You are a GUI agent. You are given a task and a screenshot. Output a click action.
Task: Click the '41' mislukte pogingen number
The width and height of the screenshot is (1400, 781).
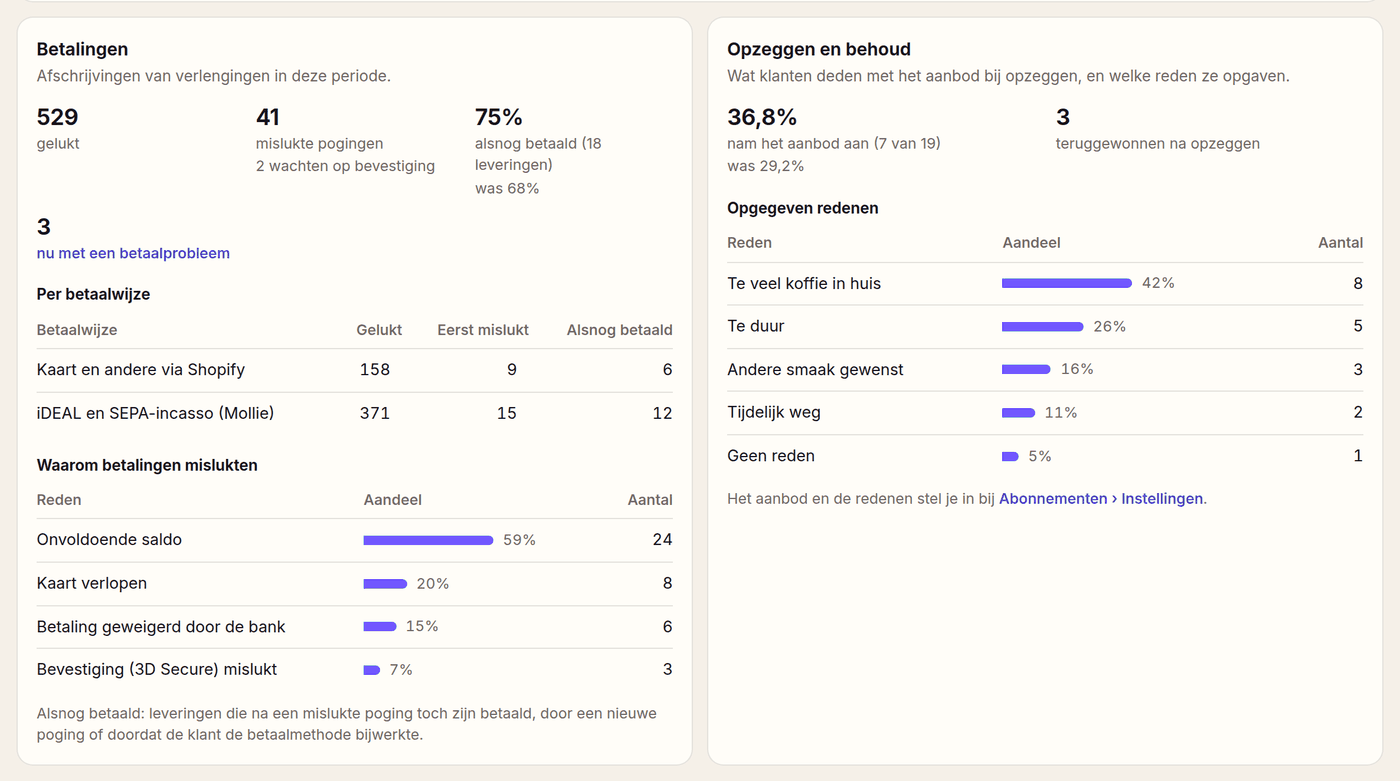pos(268,117)
